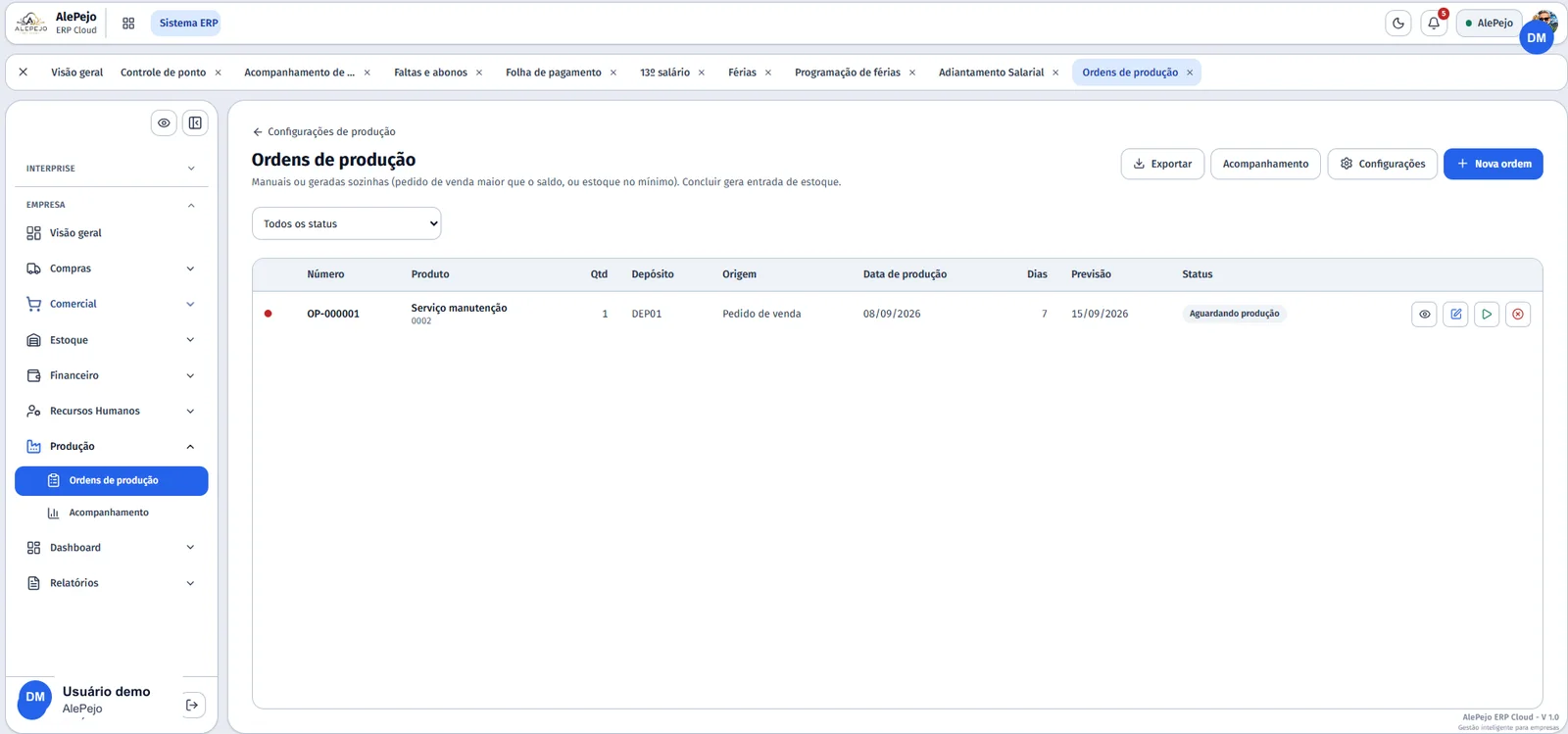Click the Acompanhamento header button

click(x=1265, y=164)
